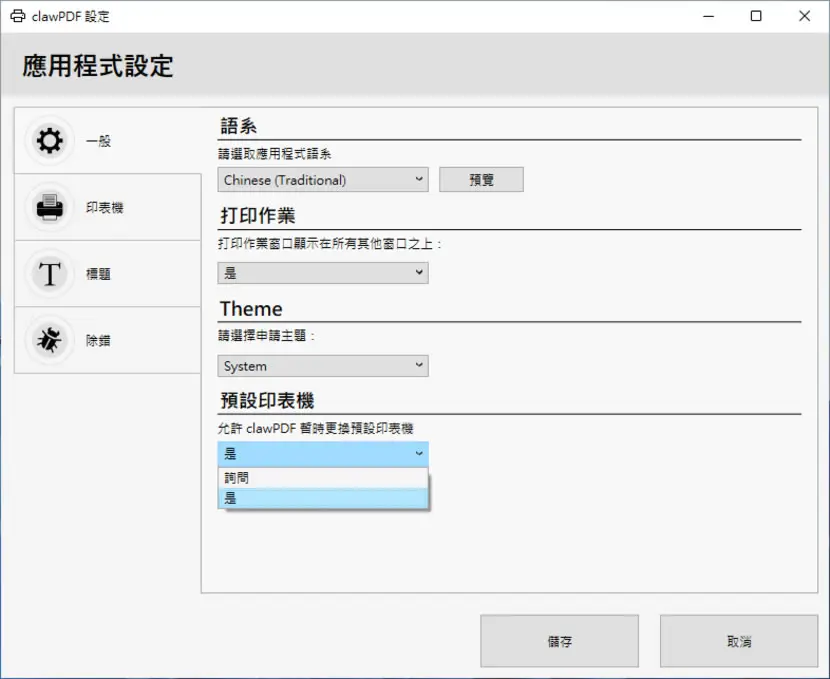830x679 pixels.
Task: Choose 詢問 from the open dropdown list
Action: click(323, 478)
